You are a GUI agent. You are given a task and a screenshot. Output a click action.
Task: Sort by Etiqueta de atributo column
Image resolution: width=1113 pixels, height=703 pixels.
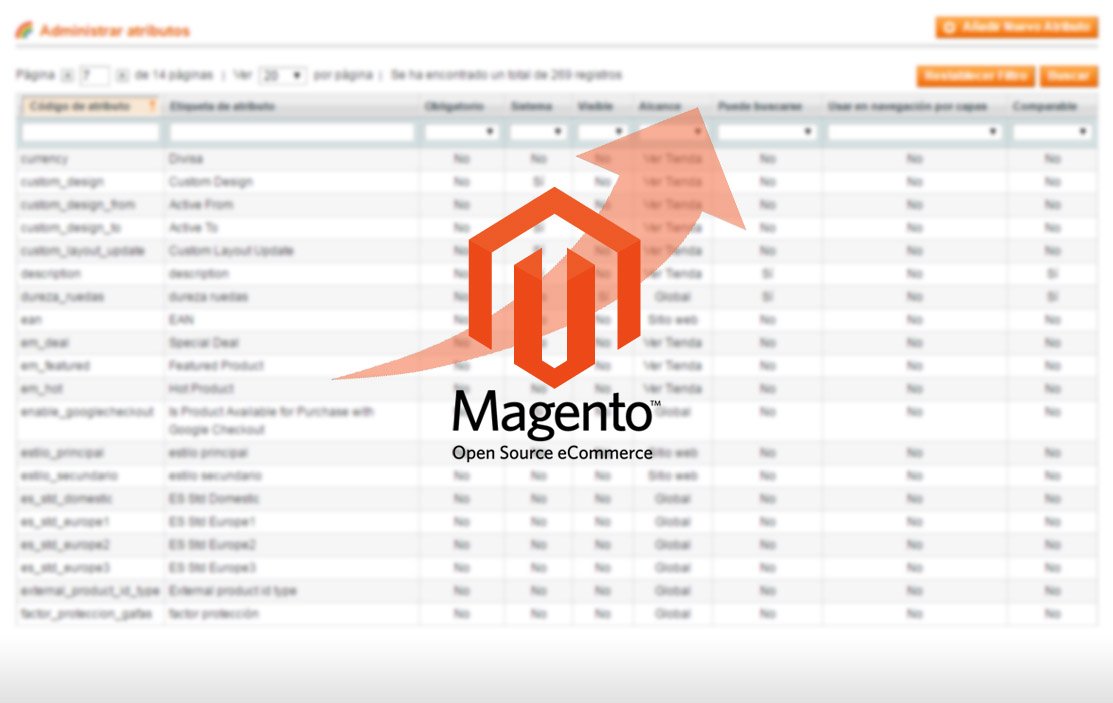pyautogui.click(x=222, y=107)
